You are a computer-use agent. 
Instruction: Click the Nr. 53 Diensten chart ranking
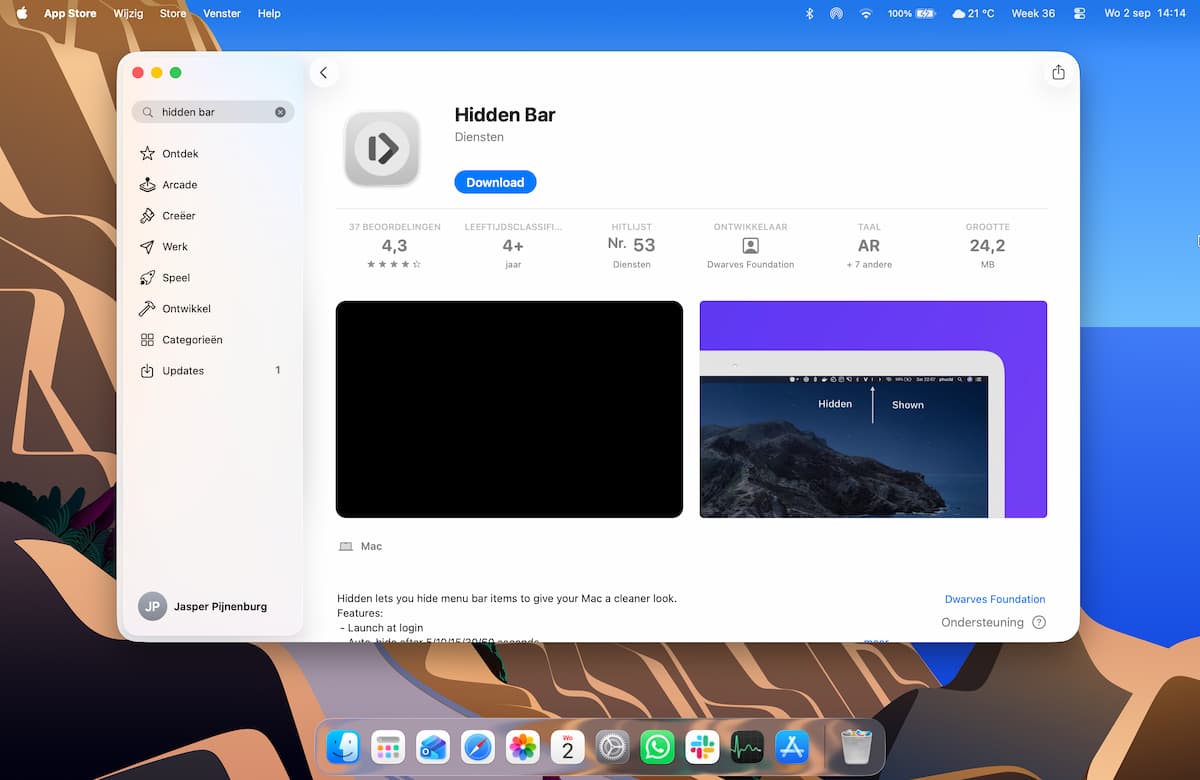click(631, 246)
